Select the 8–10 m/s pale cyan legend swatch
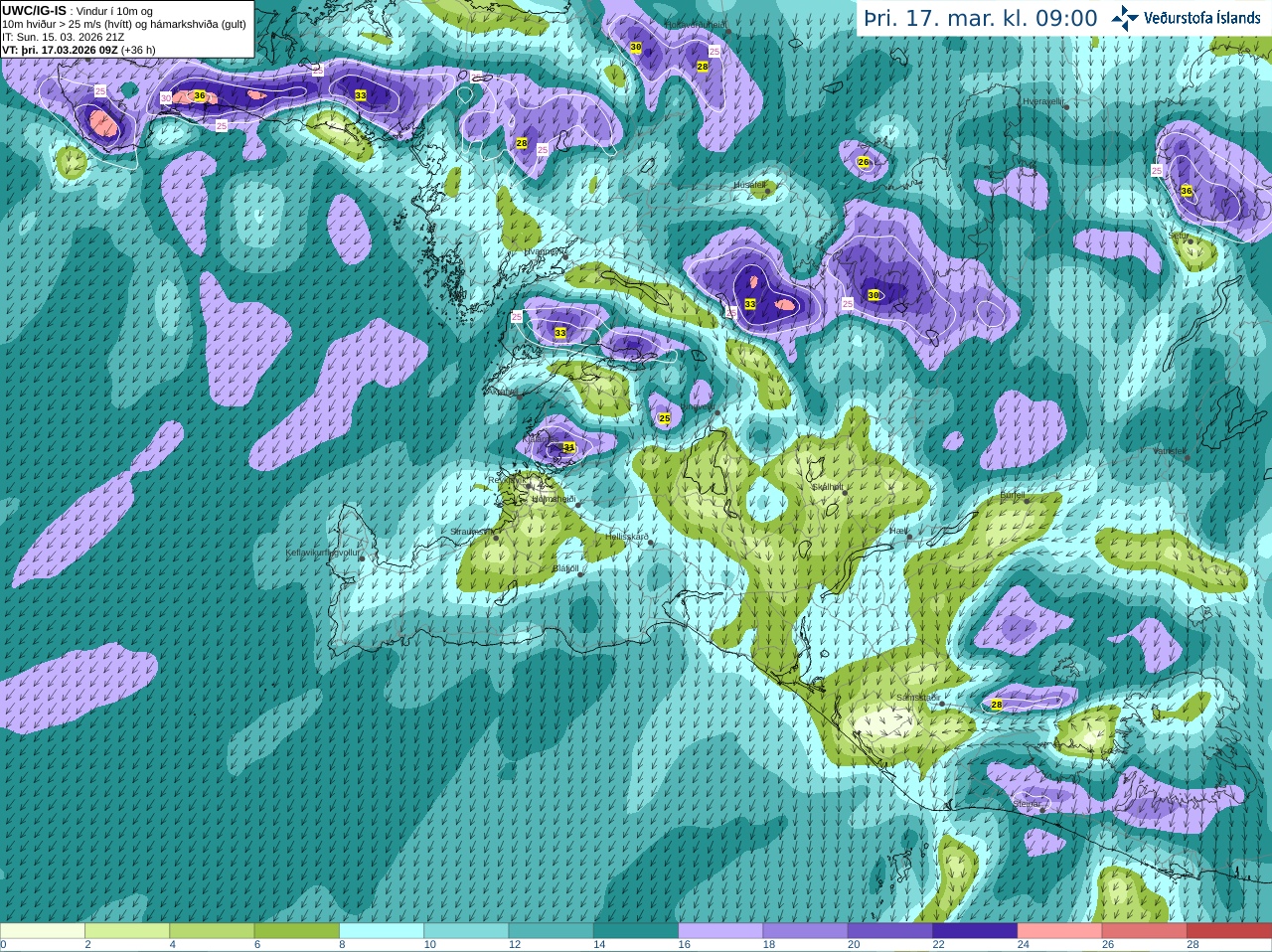 [382, 930]
